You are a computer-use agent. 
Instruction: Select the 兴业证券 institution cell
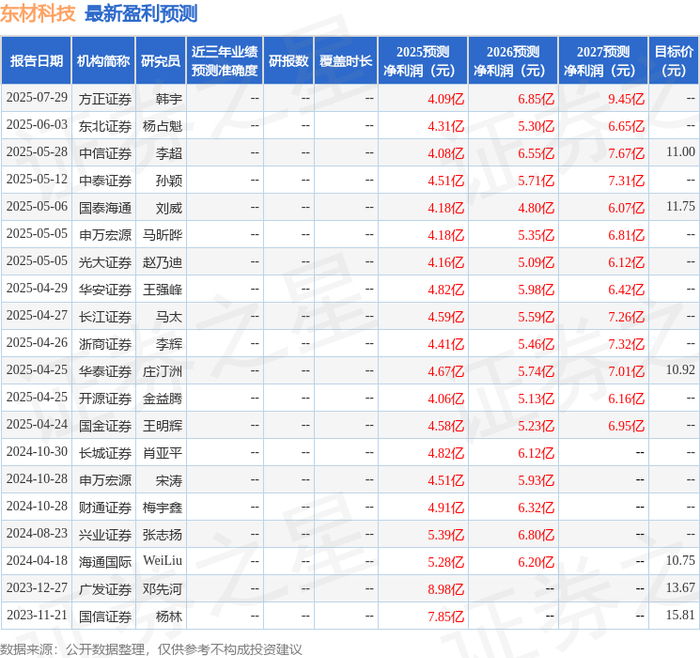105,534
